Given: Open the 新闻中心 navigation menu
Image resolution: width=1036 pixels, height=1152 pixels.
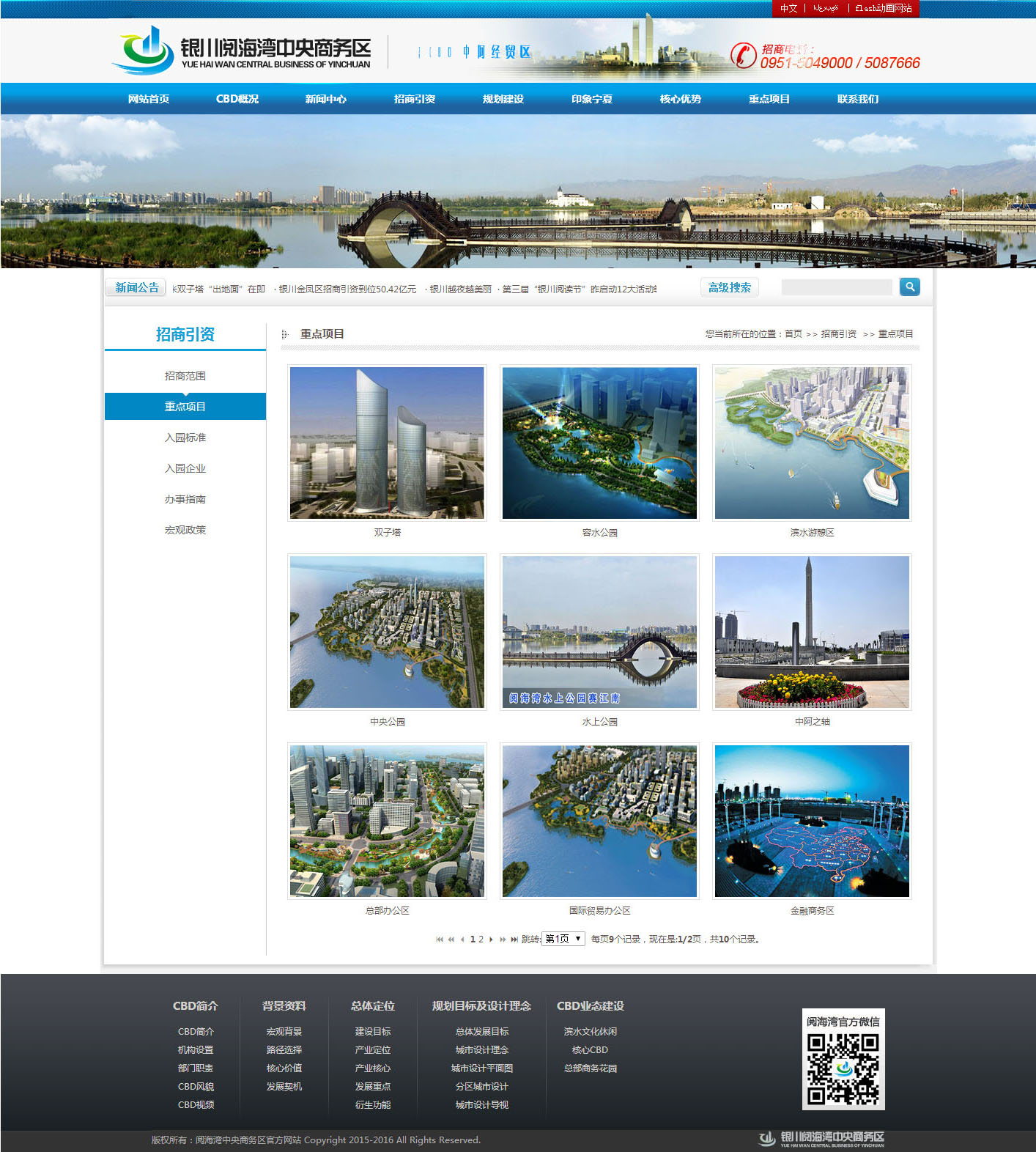Looking at the screenshot, I should pos(325,99).
